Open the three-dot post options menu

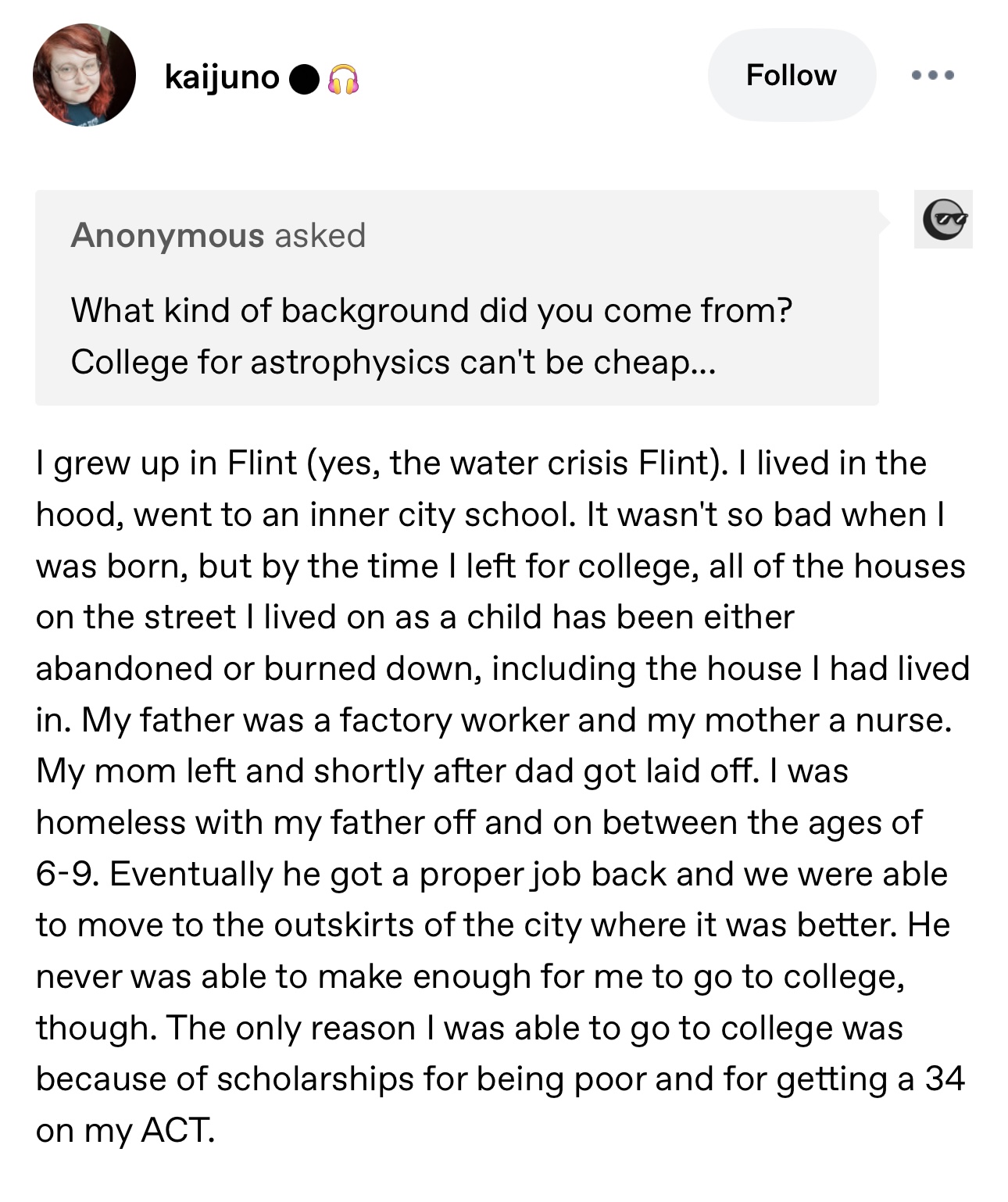[x=933, y=76]
